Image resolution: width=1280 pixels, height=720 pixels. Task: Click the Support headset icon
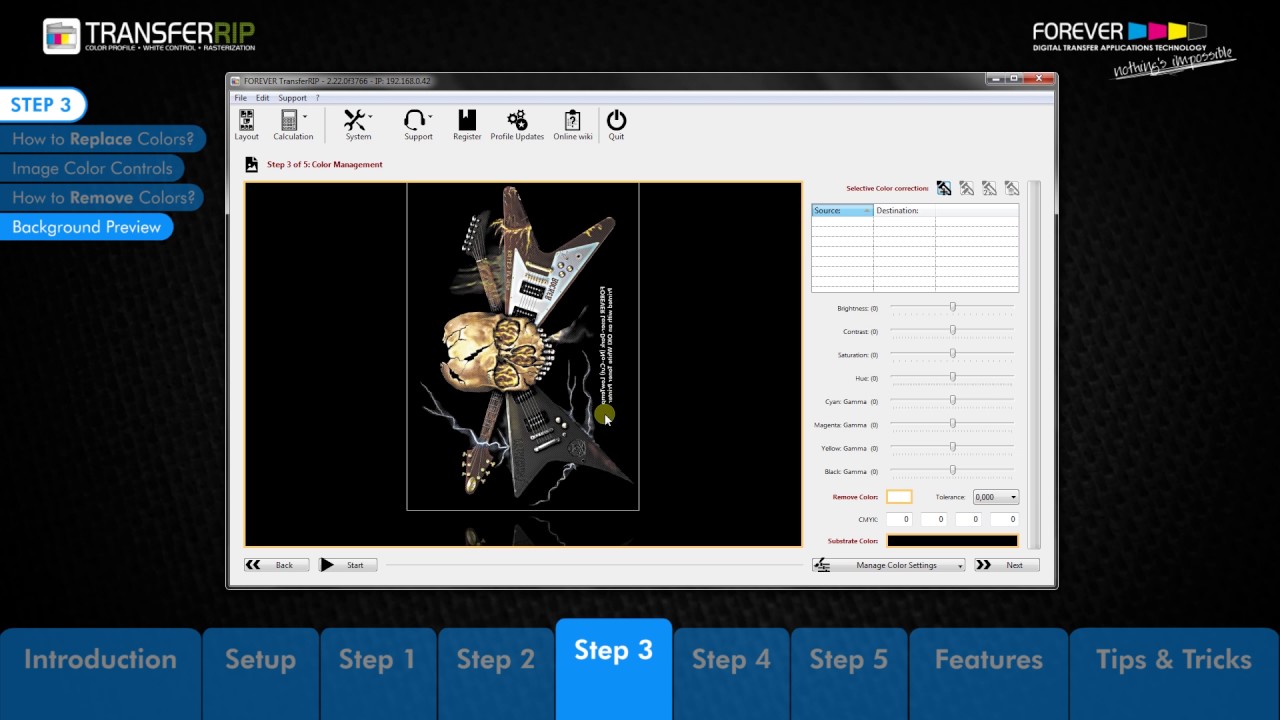pos(415,121)
